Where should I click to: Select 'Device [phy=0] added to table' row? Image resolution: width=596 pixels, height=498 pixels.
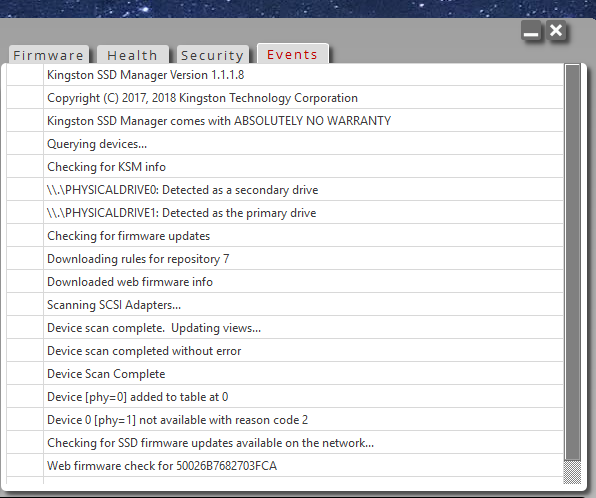click(x=285, y=396)
